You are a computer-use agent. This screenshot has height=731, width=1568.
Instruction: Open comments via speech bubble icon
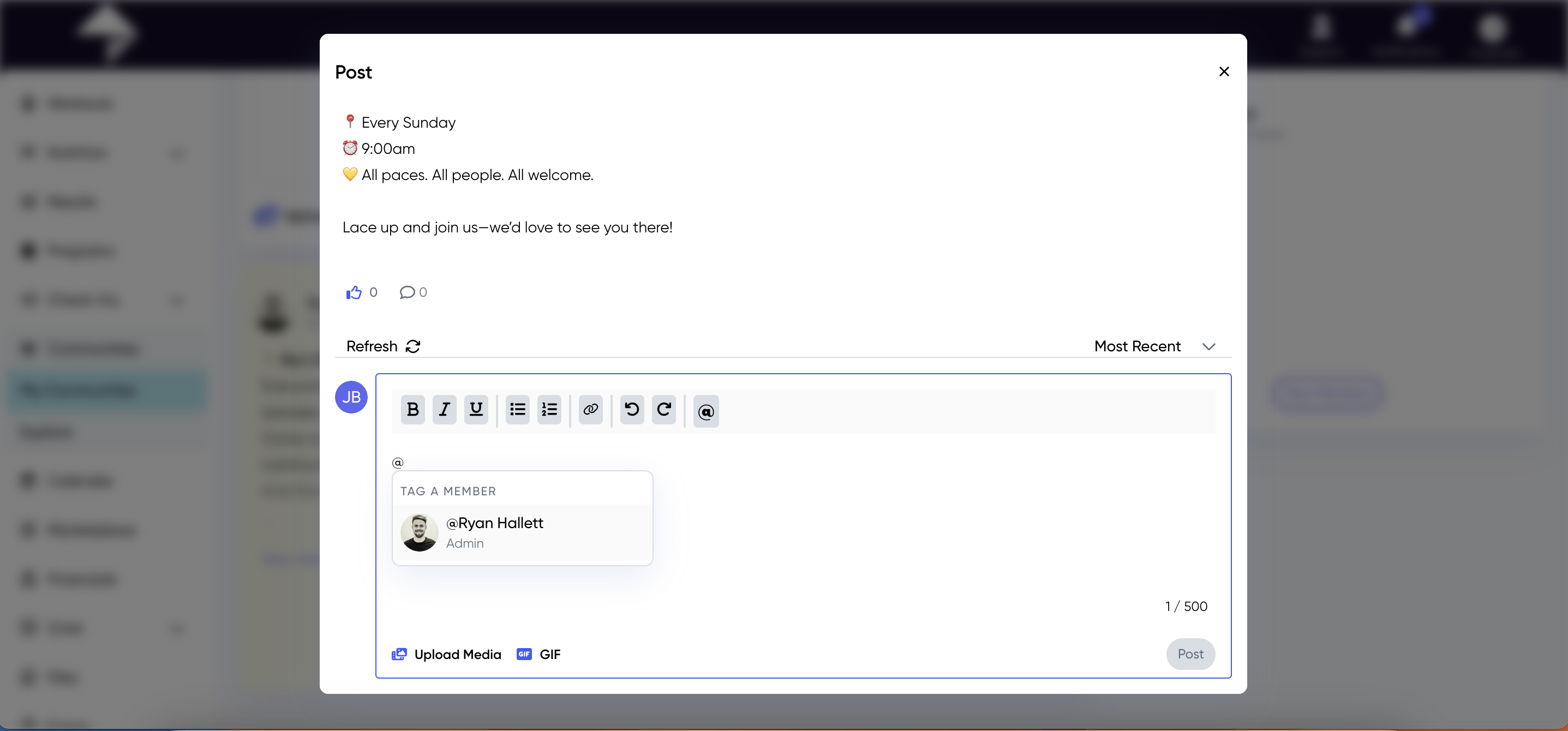pos(406,293)
